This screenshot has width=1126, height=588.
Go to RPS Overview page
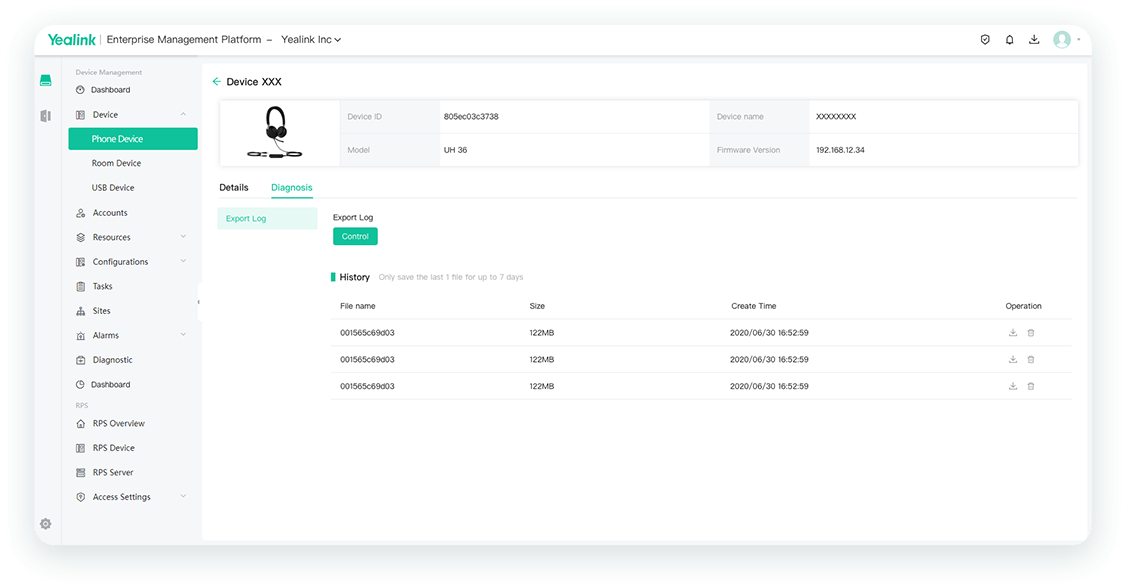[x=118, y=424]
